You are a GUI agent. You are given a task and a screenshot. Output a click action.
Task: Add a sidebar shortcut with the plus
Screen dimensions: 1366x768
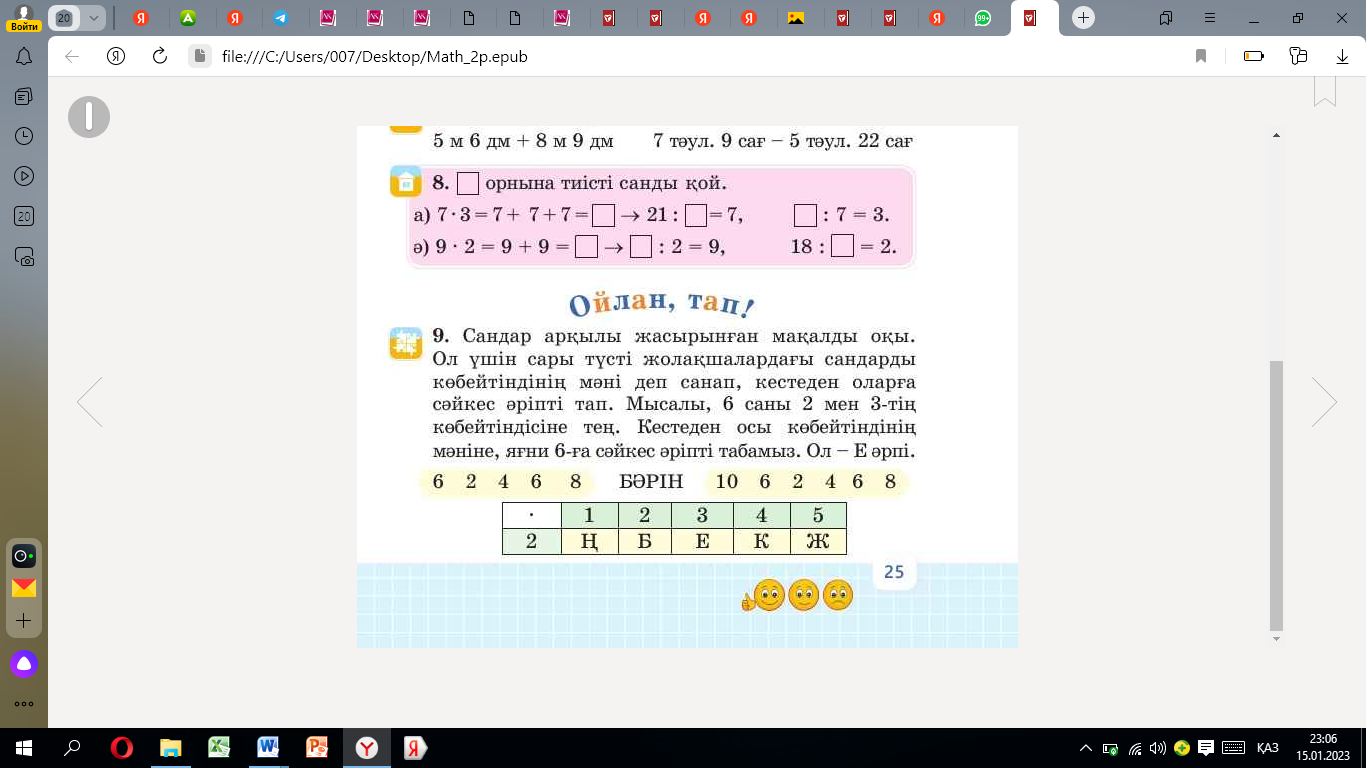click(24, 621)
